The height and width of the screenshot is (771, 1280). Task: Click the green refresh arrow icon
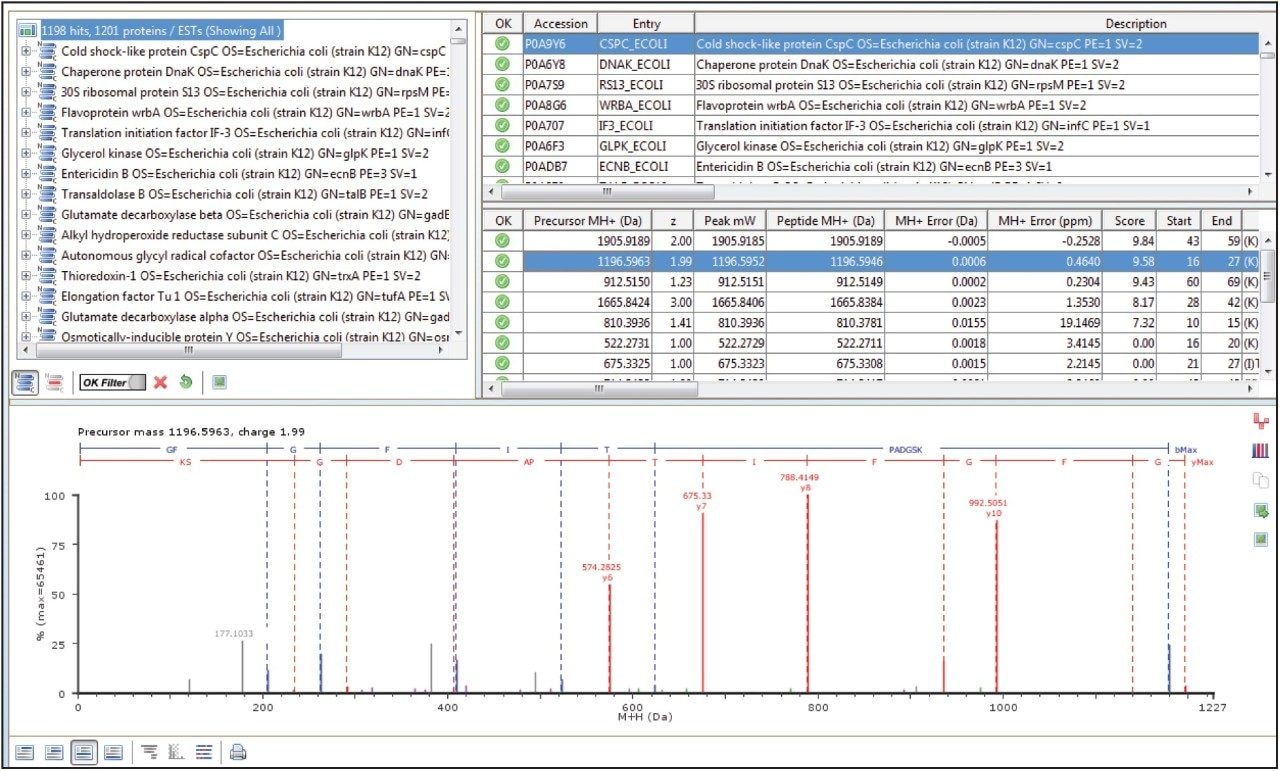[185, 382]
